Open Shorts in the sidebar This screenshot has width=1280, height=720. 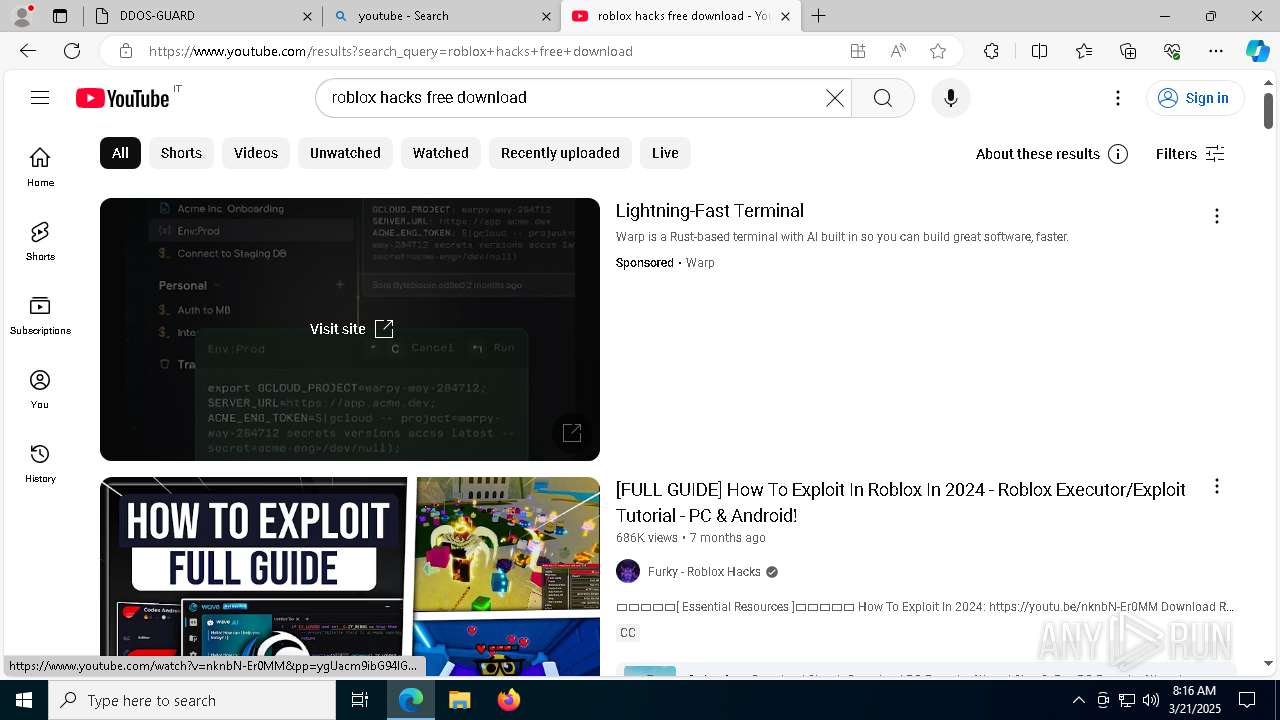(40, 241)
